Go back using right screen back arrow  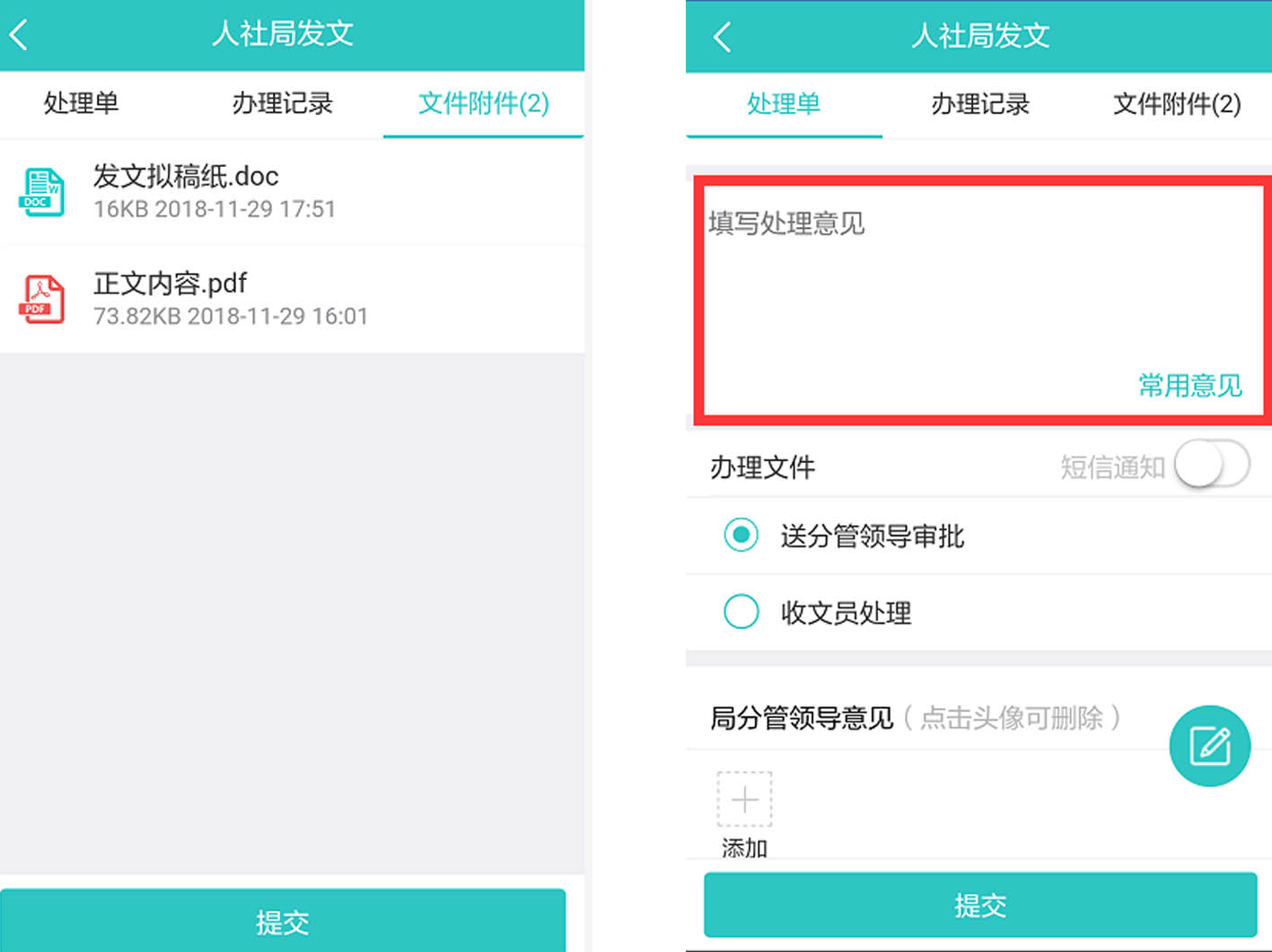723,37
